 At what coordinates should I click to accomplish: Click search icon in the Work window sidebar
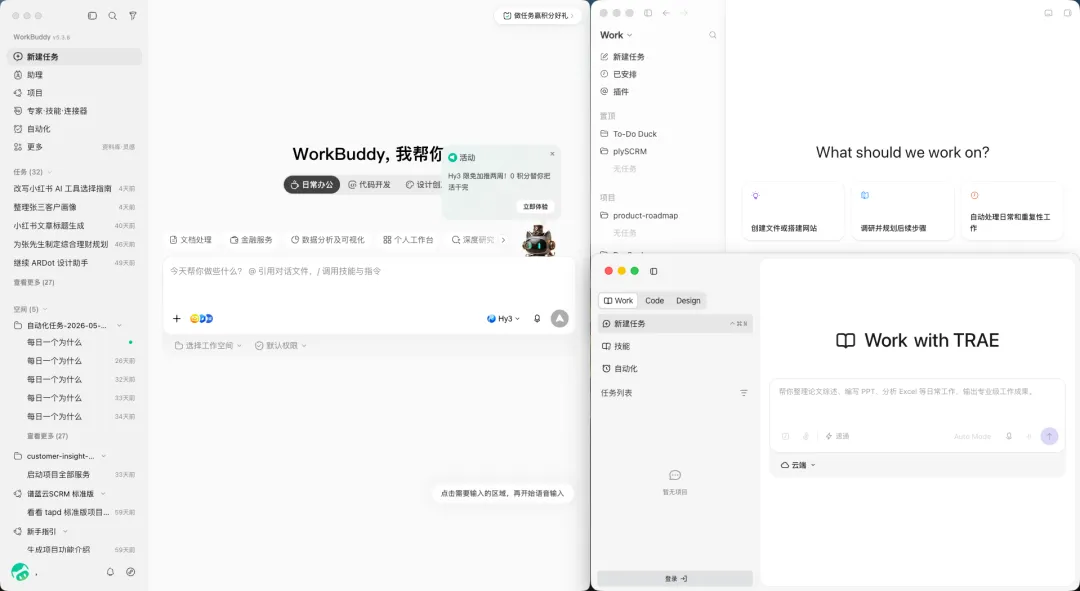[x=713, y=35]
